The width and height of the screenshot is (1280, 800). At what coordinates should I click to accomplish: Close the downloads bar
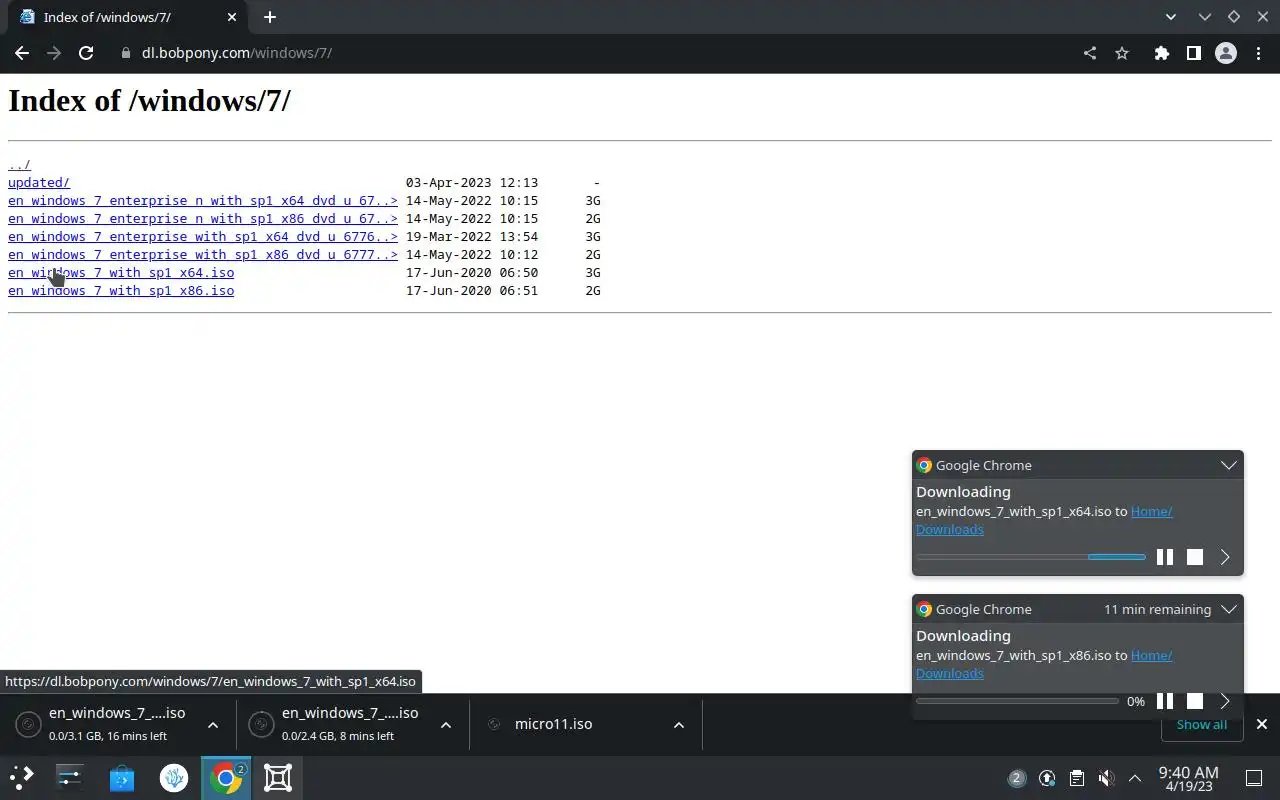[1262, 724]
